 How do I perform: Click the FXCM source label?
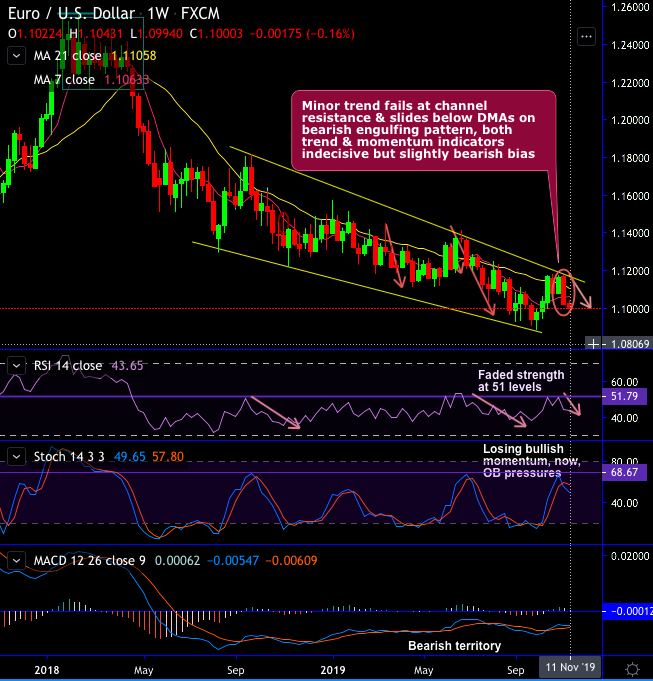(200, 13)
